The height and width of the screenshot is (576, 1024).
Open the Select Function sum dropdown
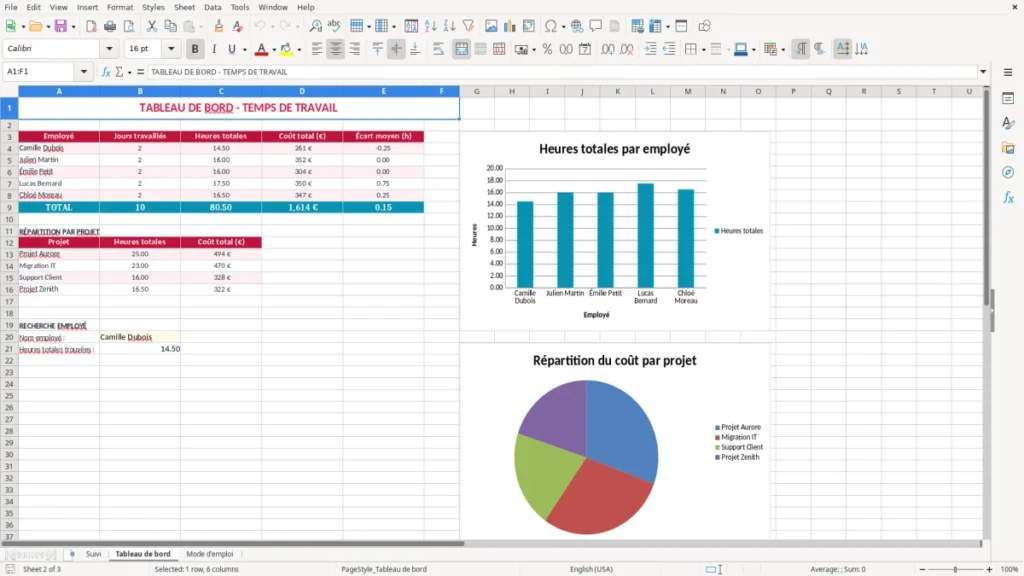pos(129,72)
